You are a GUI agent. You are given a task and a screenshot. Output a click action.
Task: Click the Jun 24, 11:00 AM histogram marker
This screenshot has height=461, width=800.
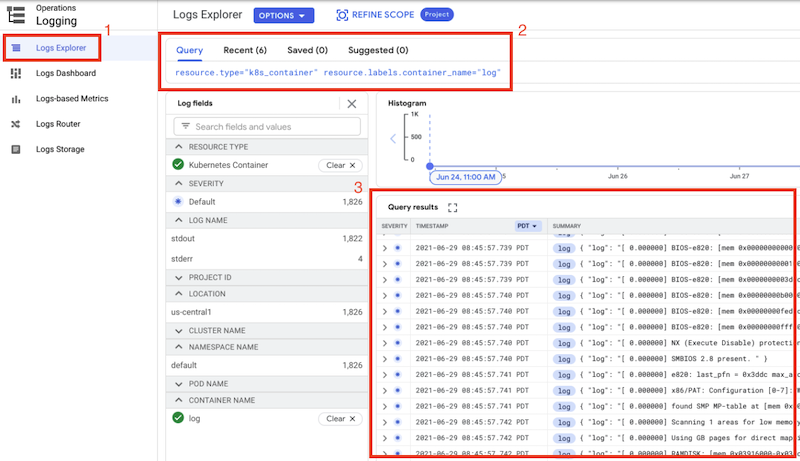pyautogui.click(x=464, y=177)
